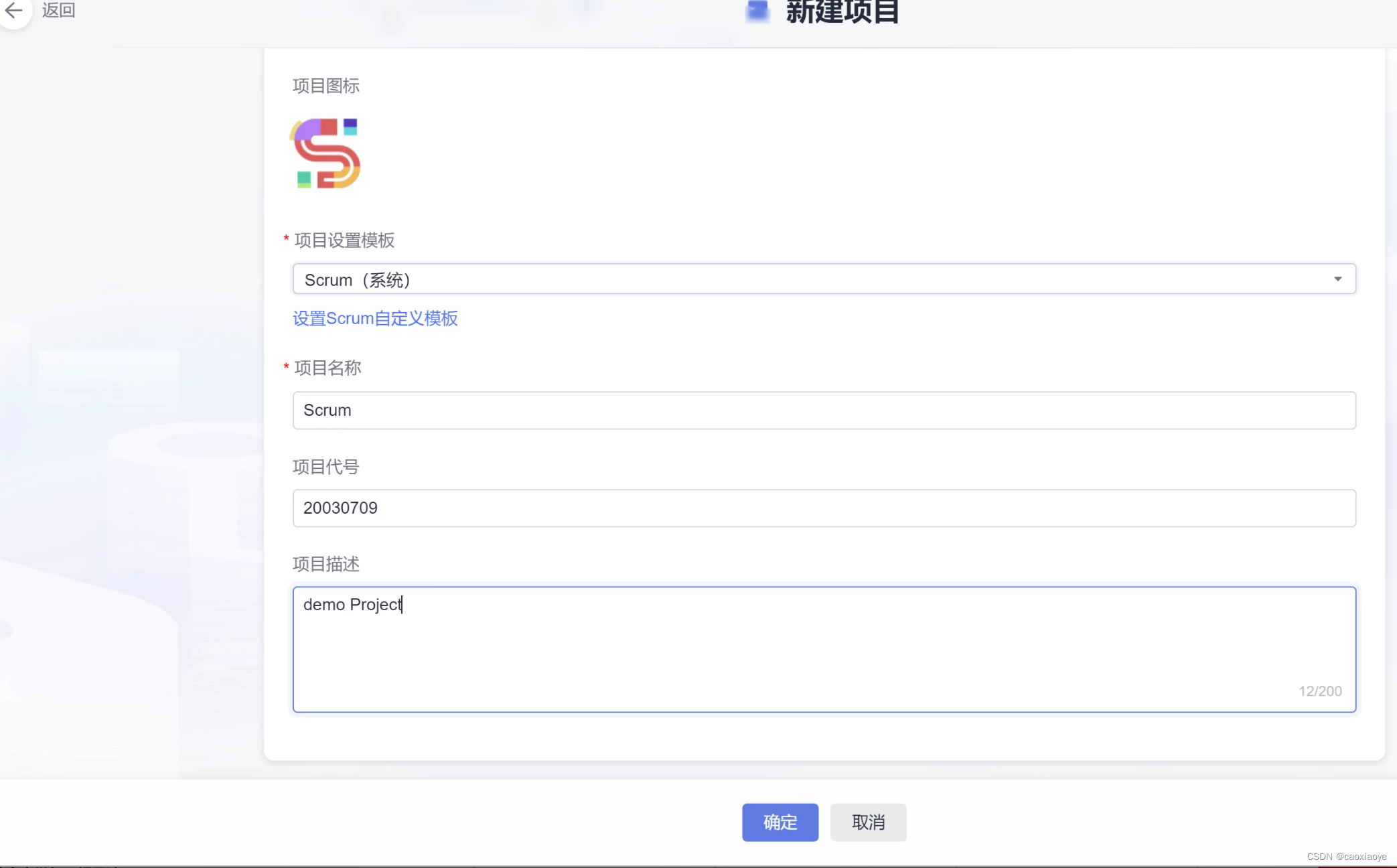The height and width of the screenshot is (868, 1397).
Task: Click the 项目代号 field label
Action: point(326,467)
